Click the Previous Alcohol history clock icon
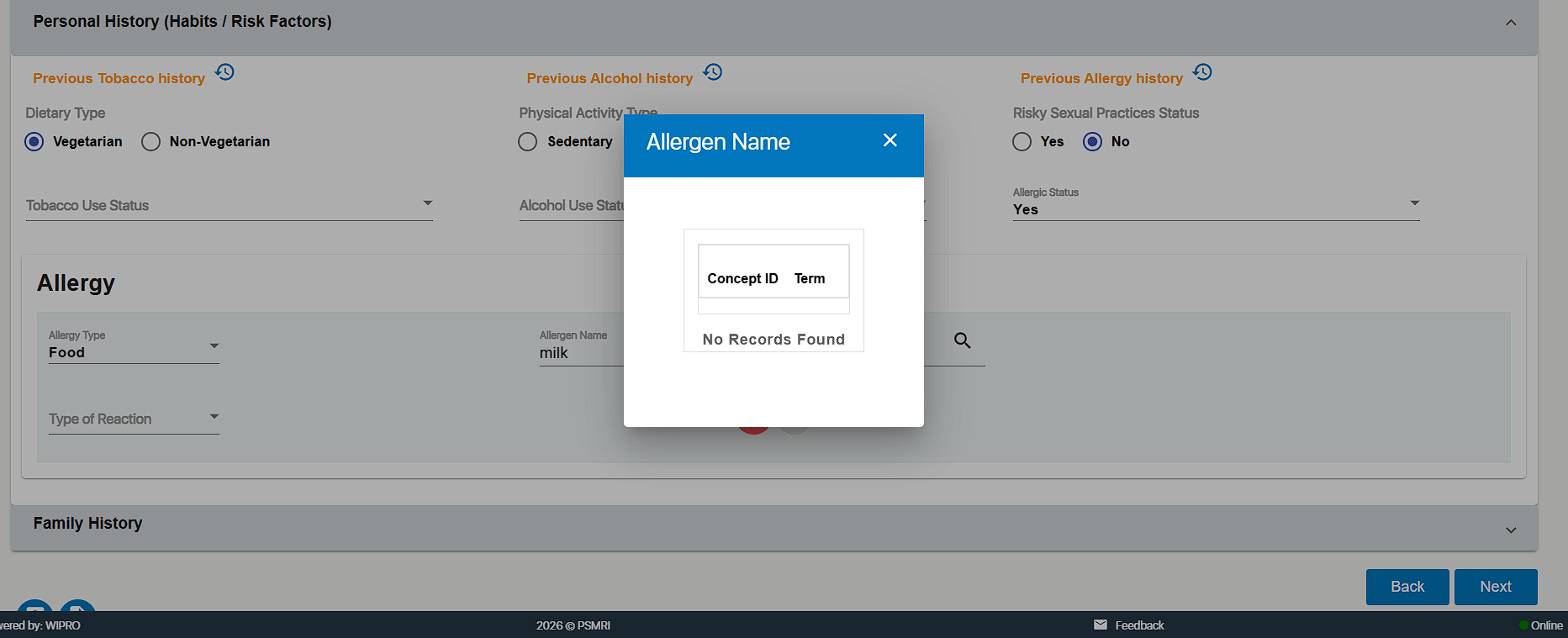 coord(713,72)
